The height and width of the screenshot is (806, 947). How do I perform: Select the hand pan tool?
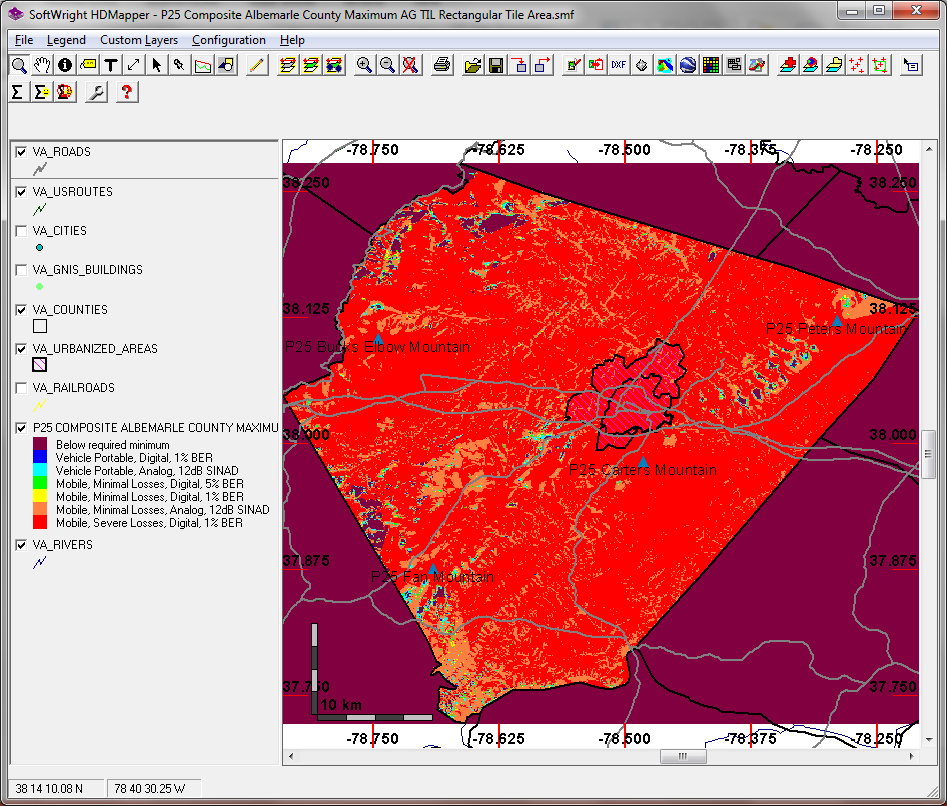[42, 65]
